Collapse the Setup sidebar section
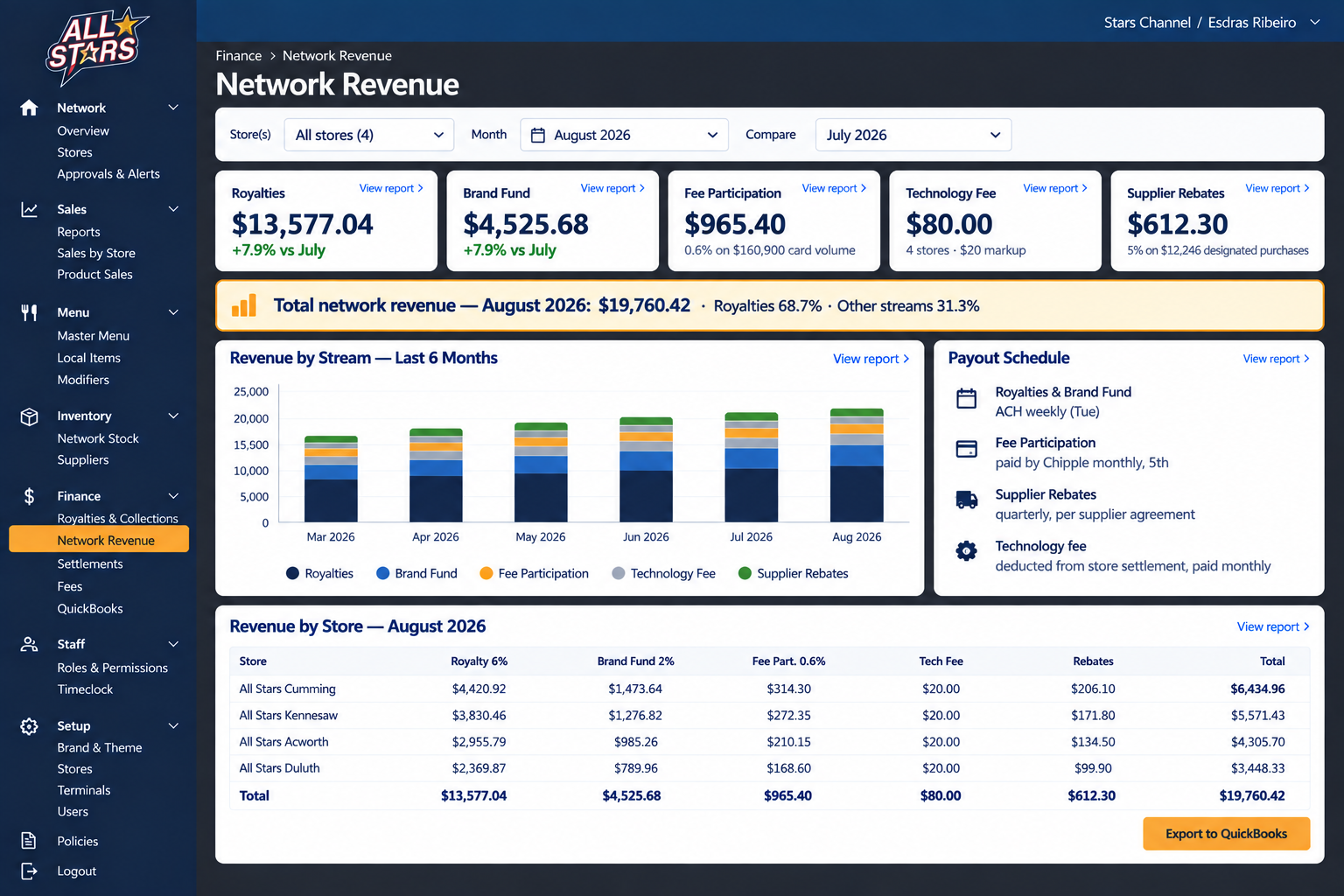The image size is (1344, 896). tap(173, 725)
